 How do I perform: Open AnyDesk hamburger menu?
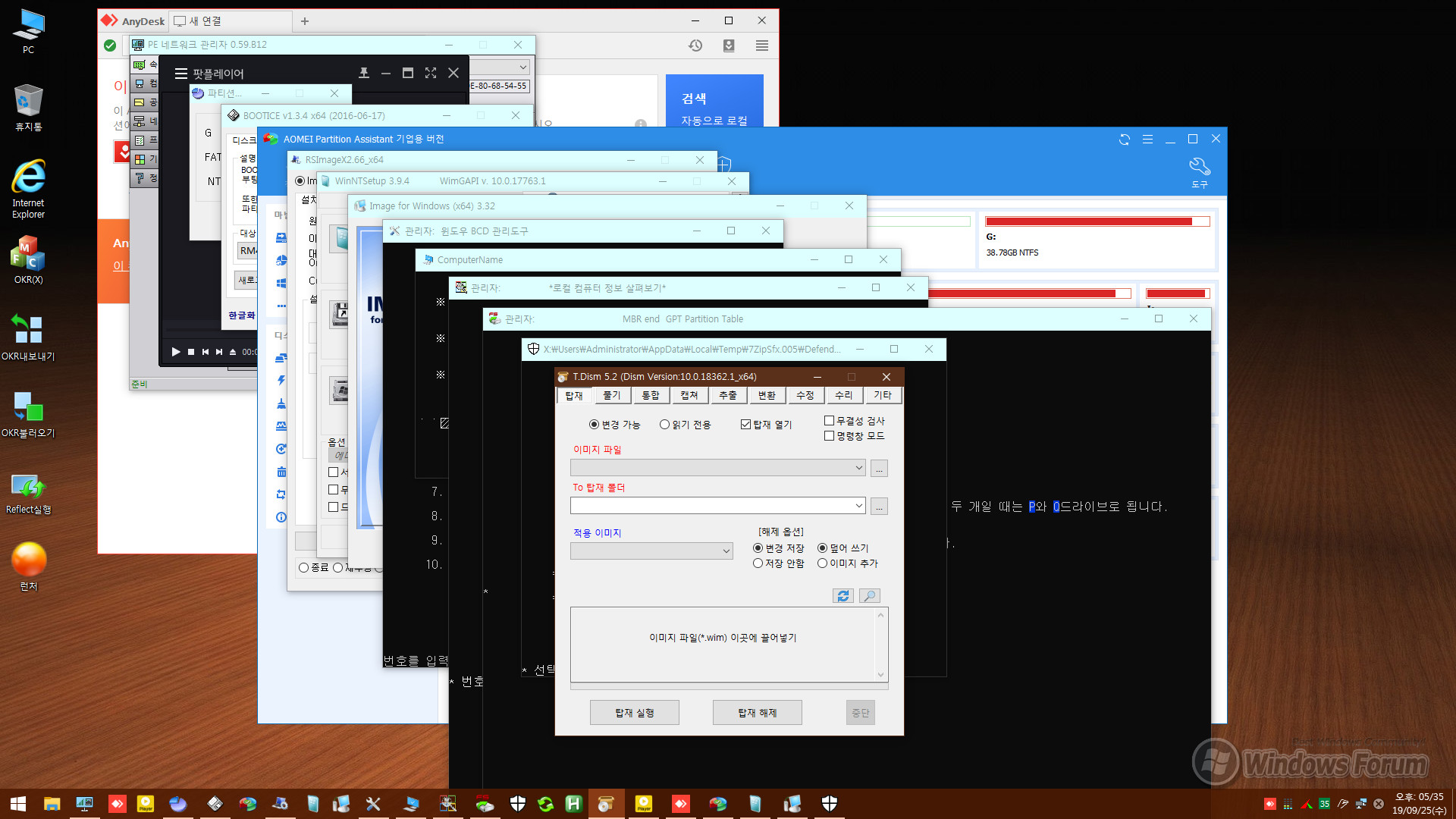tap(762, 45)
